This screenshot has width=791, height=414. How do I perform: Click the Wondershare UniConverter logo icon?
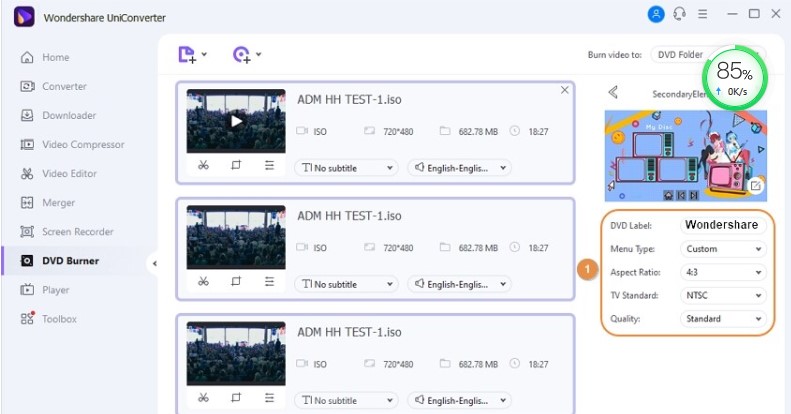(x=24, y=17)
